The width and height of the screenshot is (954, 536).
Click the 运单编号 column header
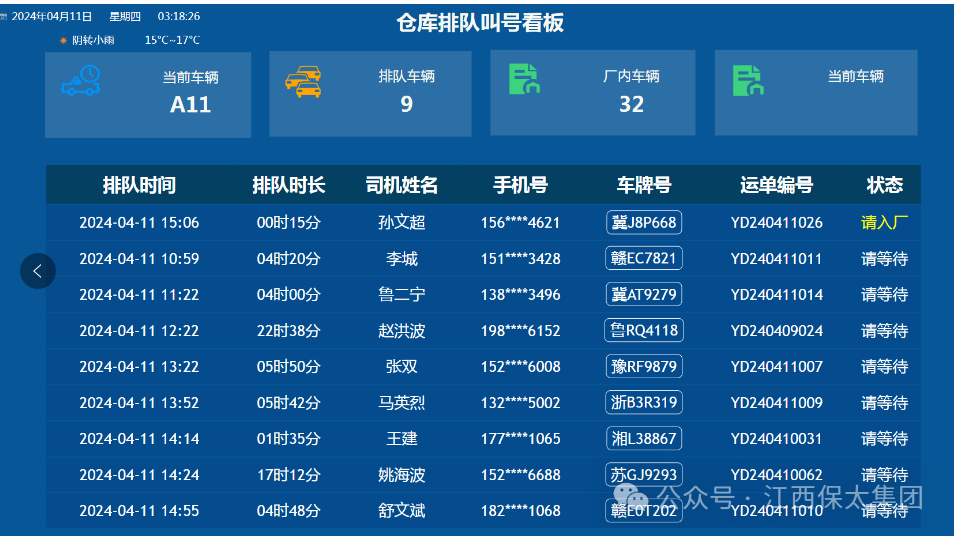coord(776,185)
